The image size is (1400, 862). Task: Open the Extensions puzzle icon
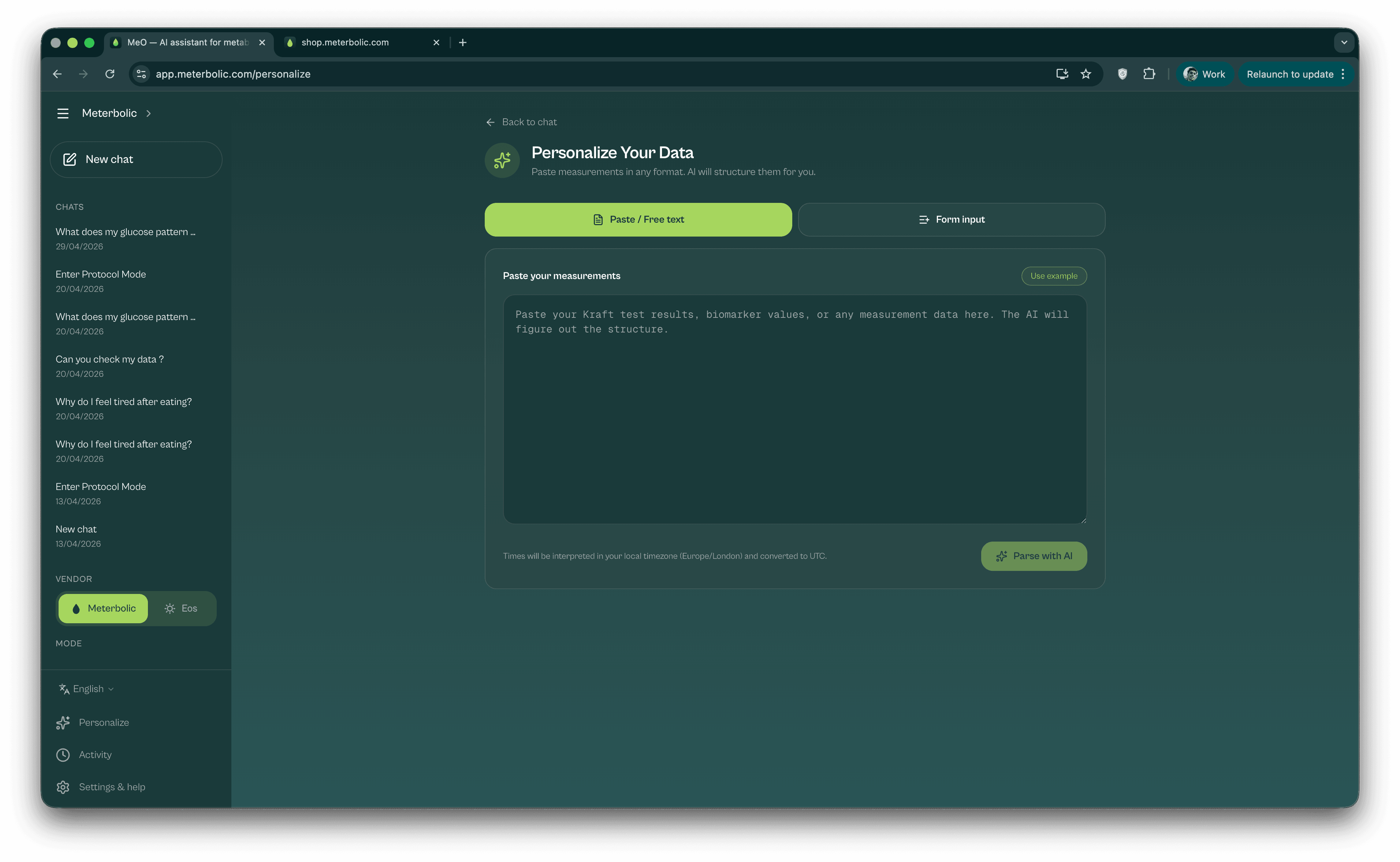(1149, 74)
